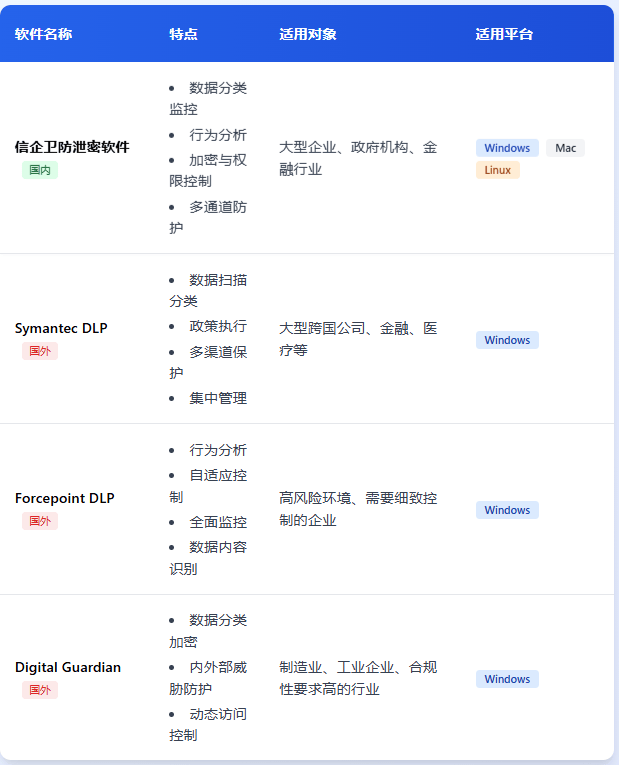Image resolution: width=619 pixels, height=765 pixels.
Task: Click the 全面监控 bullet item
Action: [208, 522]
